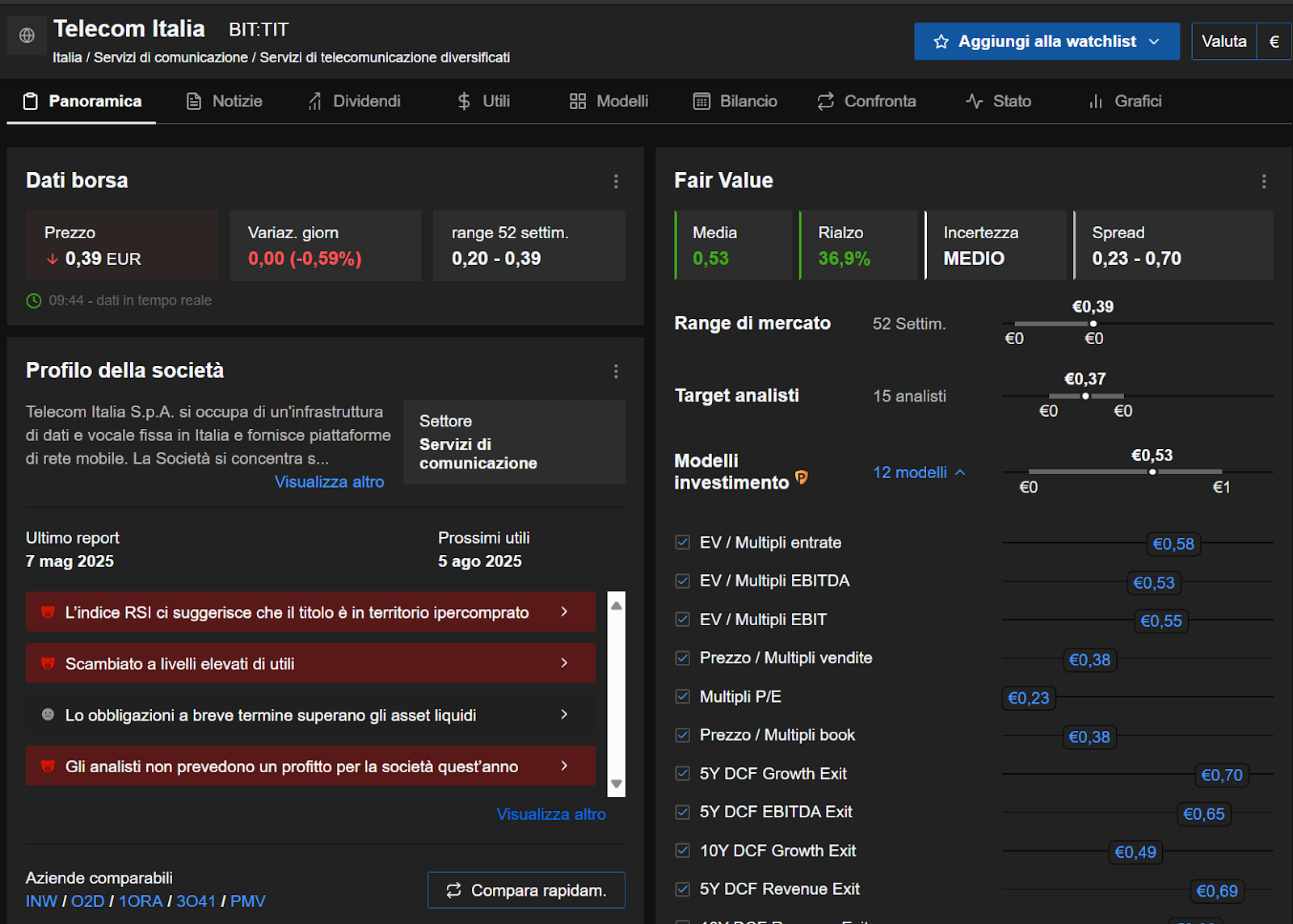Click the swap icon in Compara rapidam. button

(453, 890)
